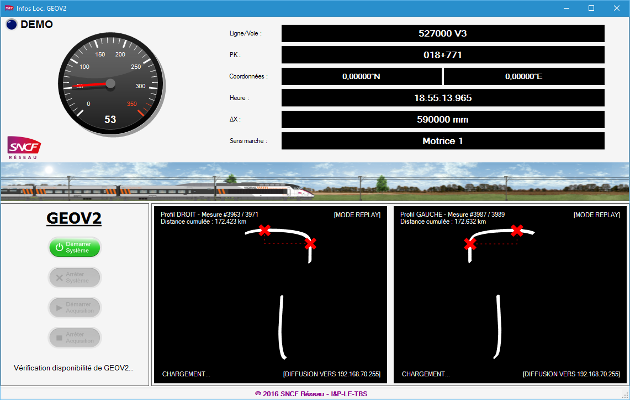Viewport: 630px width, 400px height.
Task: Click the green Démarrer Système button
Action: (76, 248)
